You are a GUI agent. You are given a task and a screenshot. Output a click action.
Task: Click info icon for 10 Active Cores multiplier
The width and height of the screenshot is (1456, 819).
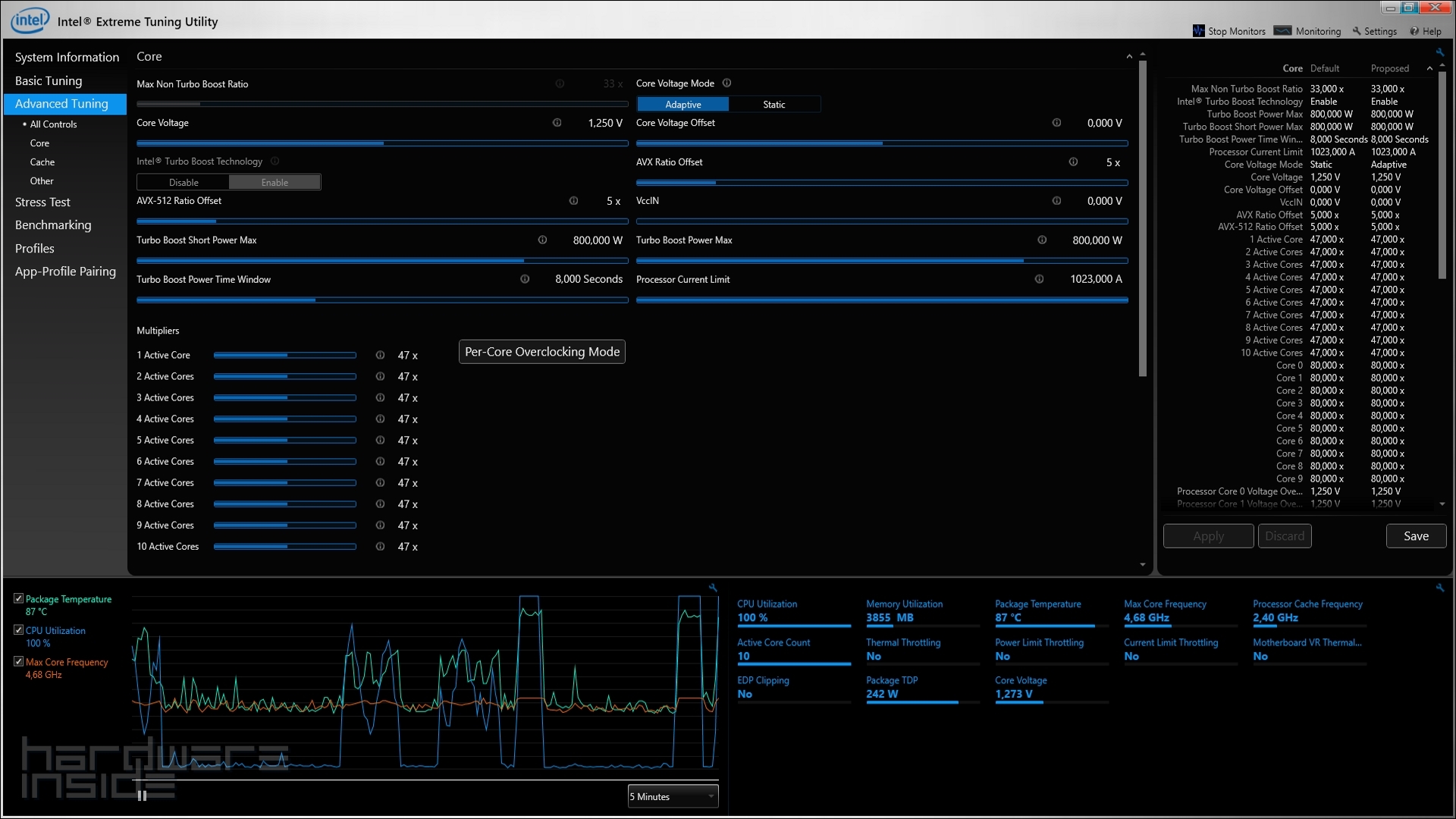(380, 546)
